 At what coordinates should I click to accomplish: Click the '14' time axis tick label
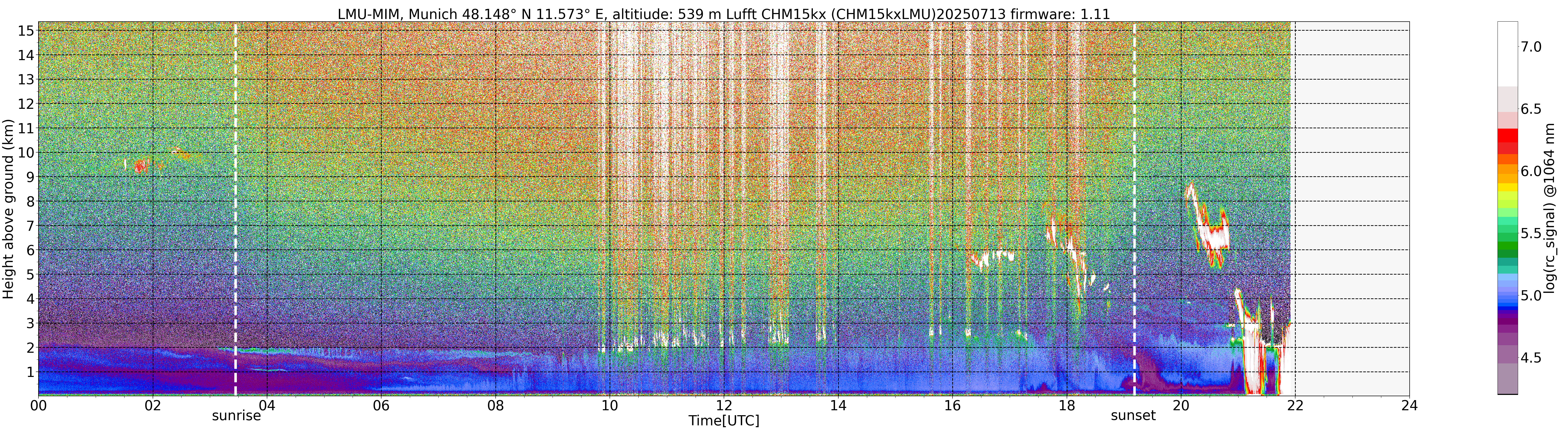pos(838,405)
